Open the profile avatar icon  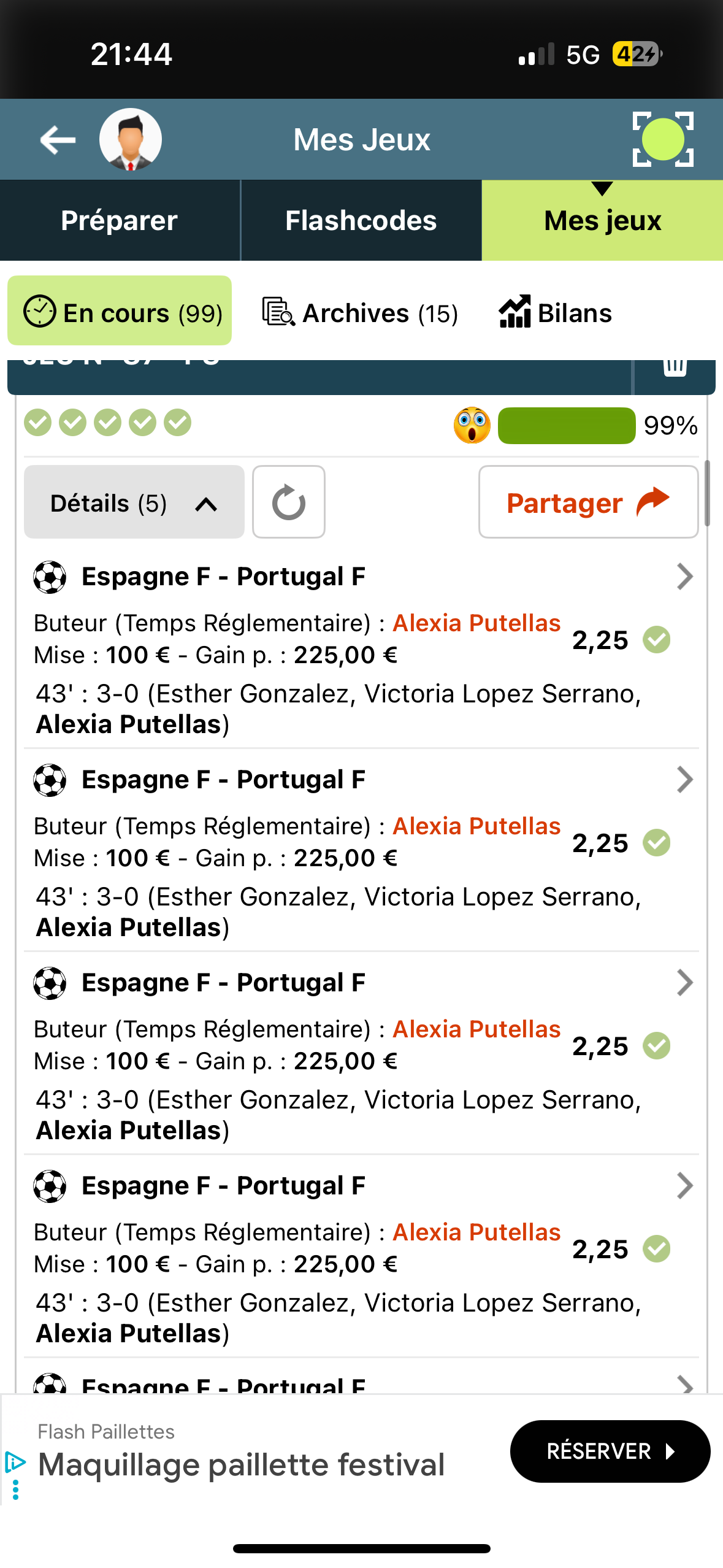131,140
